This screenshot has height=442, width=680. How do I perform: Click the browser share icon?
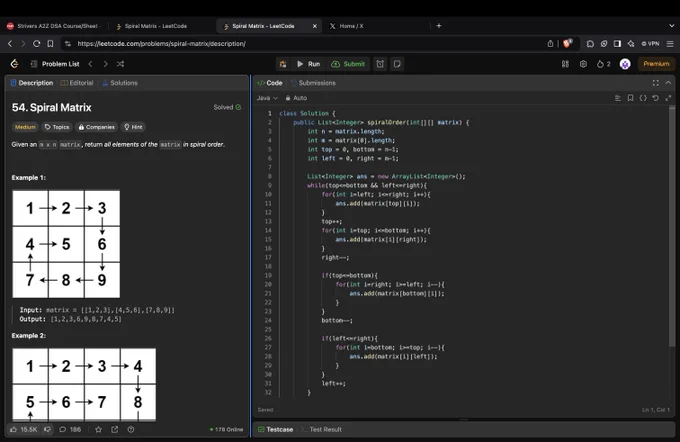[x=550, y=44]
